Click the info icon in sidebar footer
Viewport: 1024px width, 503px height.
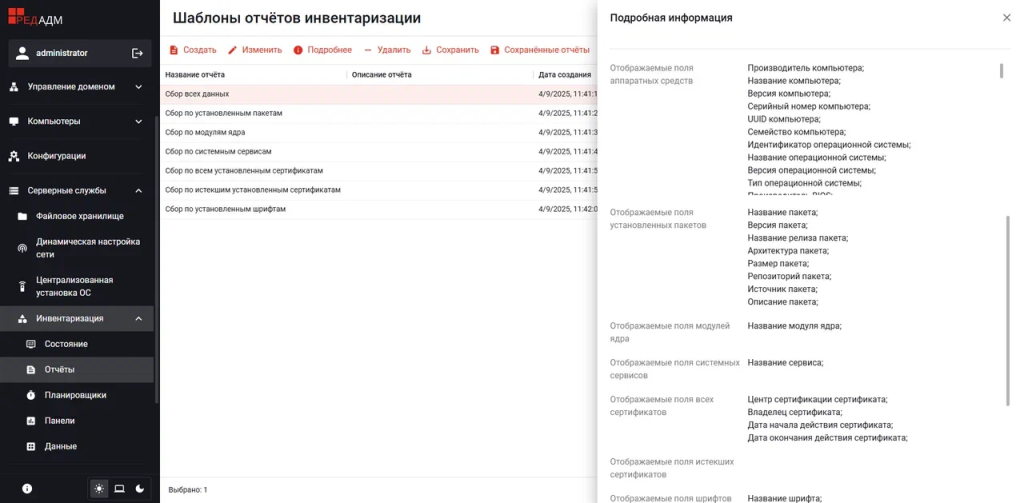point(27,488)
